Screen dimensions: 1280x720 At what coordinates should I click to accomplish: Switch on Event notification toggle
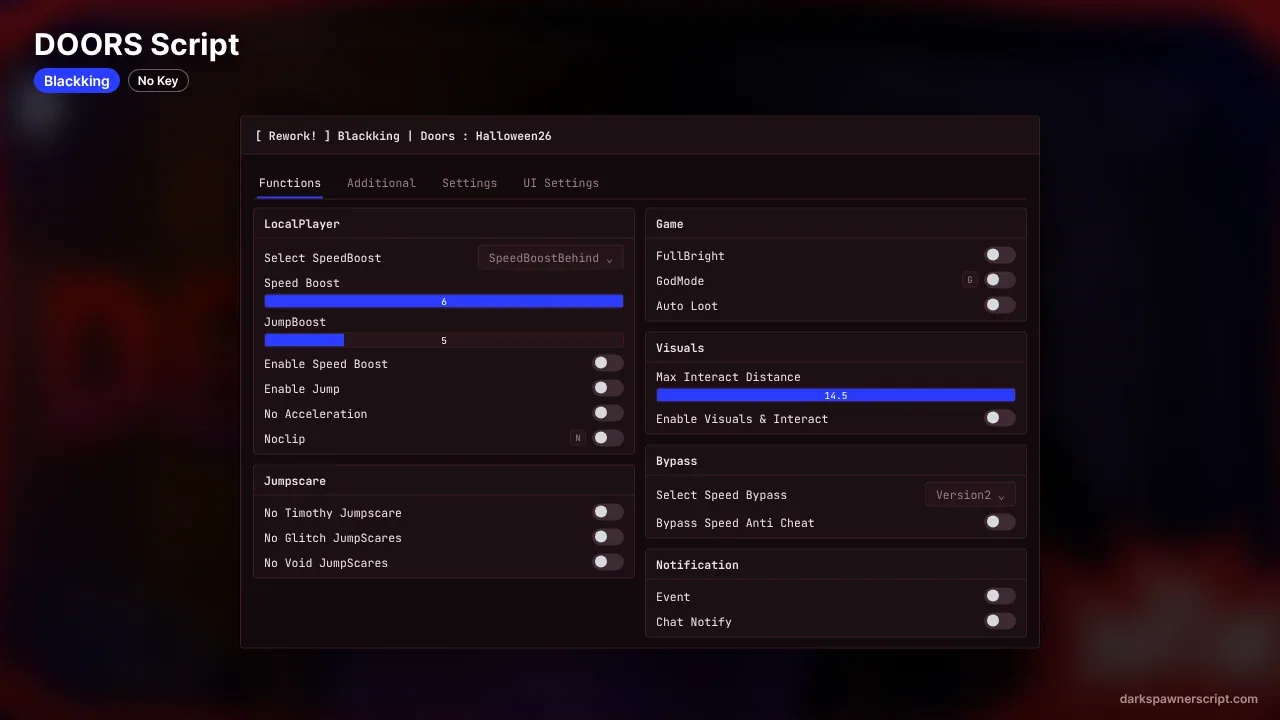coord(1000,596)
